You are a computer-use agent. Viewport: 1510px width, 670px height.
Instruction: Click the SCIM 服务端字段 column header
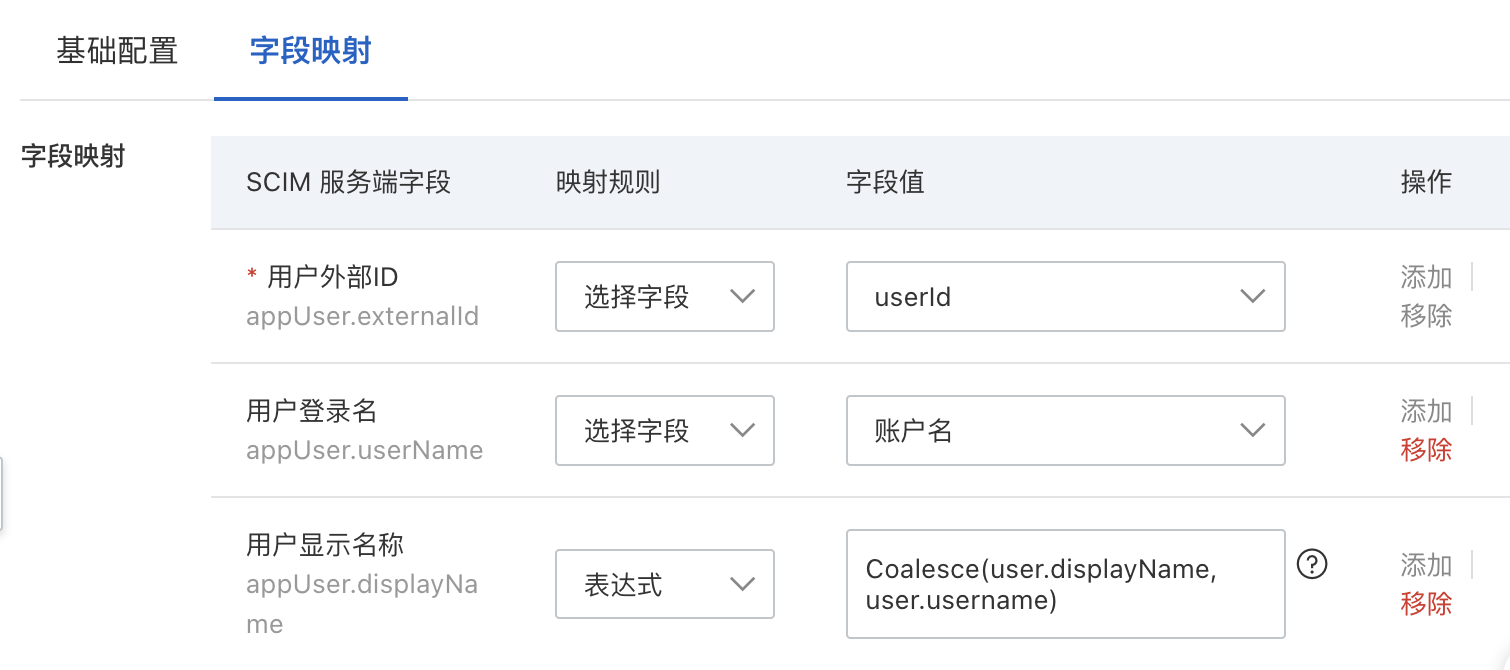click(348, 182)
